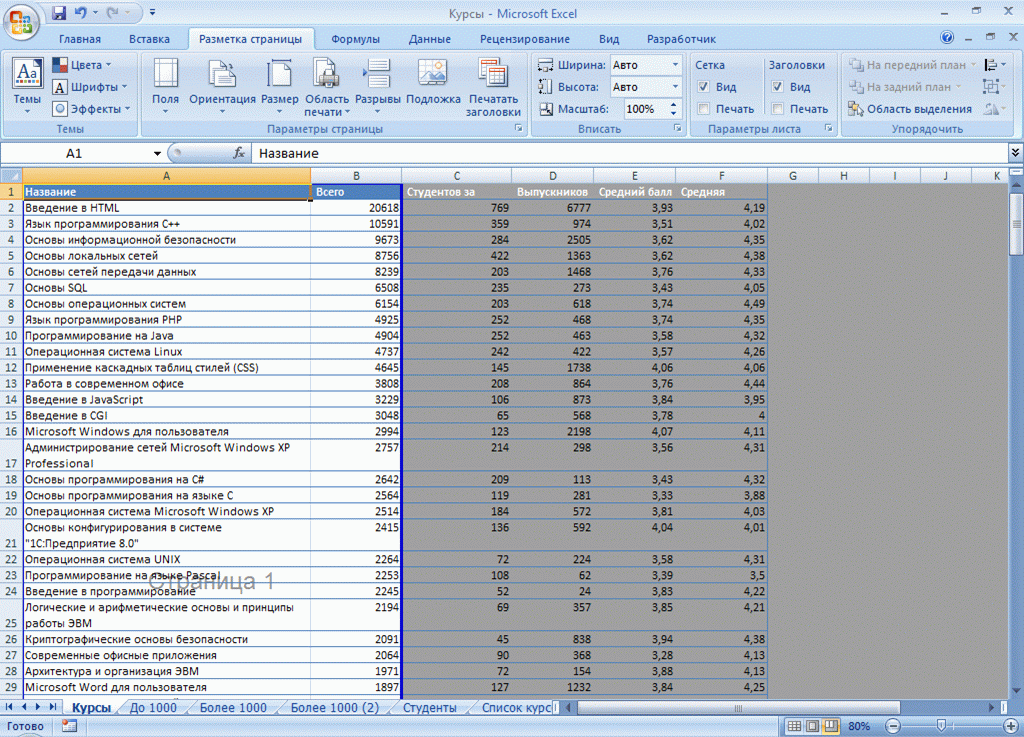Click the zoom slider handle
1024x737 pixels.
[x=941, y=726]
